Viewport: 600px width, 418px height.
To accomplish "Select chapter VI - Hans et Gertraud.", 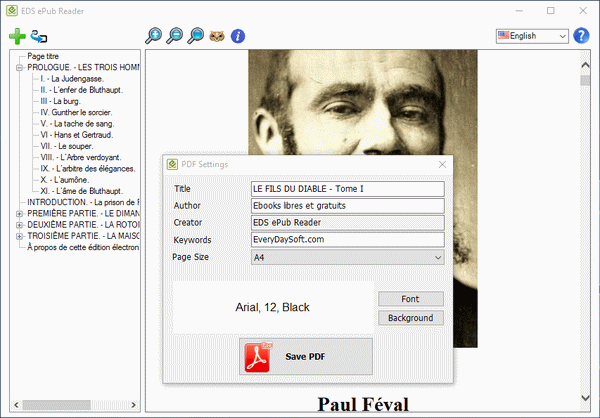I will 77,135.
